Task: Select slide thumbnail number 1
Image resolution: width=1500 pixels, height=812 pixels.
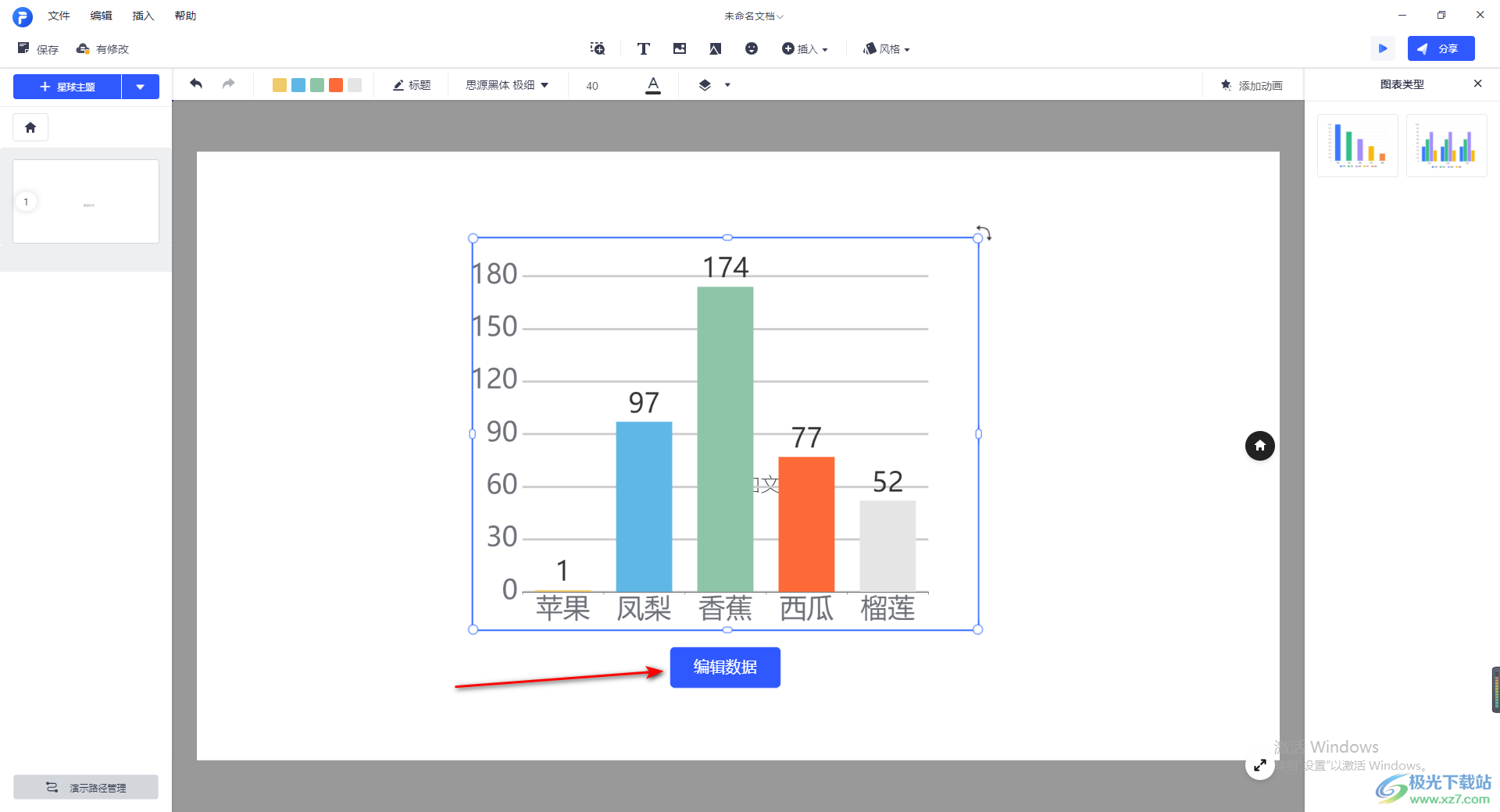Action: point(86,201)
